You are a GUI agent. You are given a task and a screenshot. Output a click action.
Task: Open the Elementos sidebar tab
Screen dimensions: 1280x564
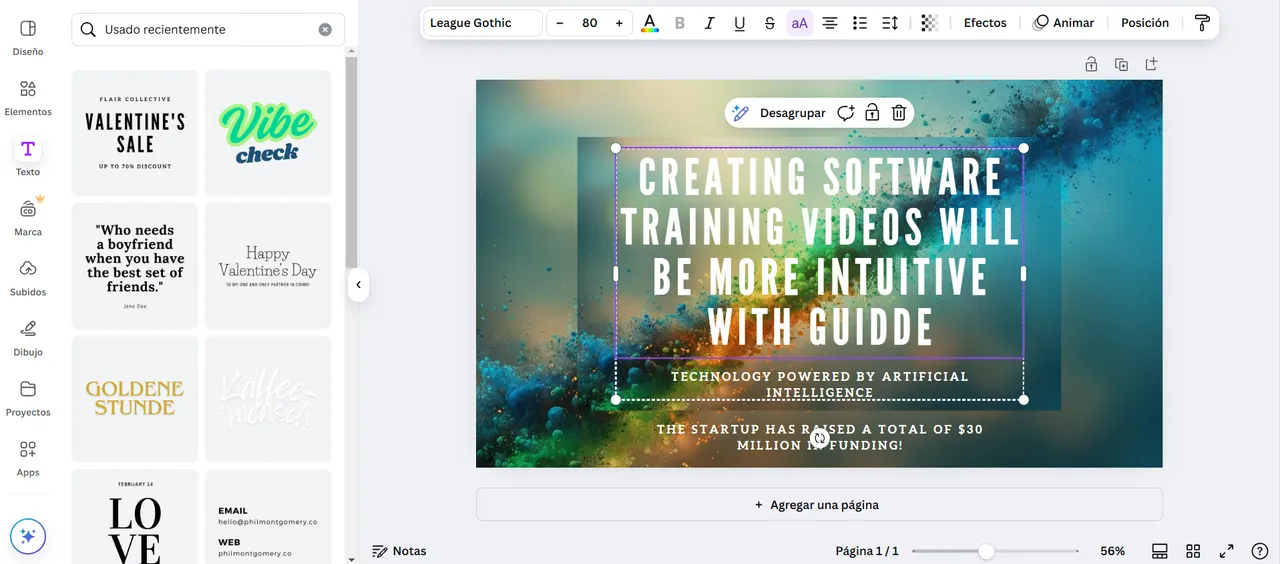28,97
